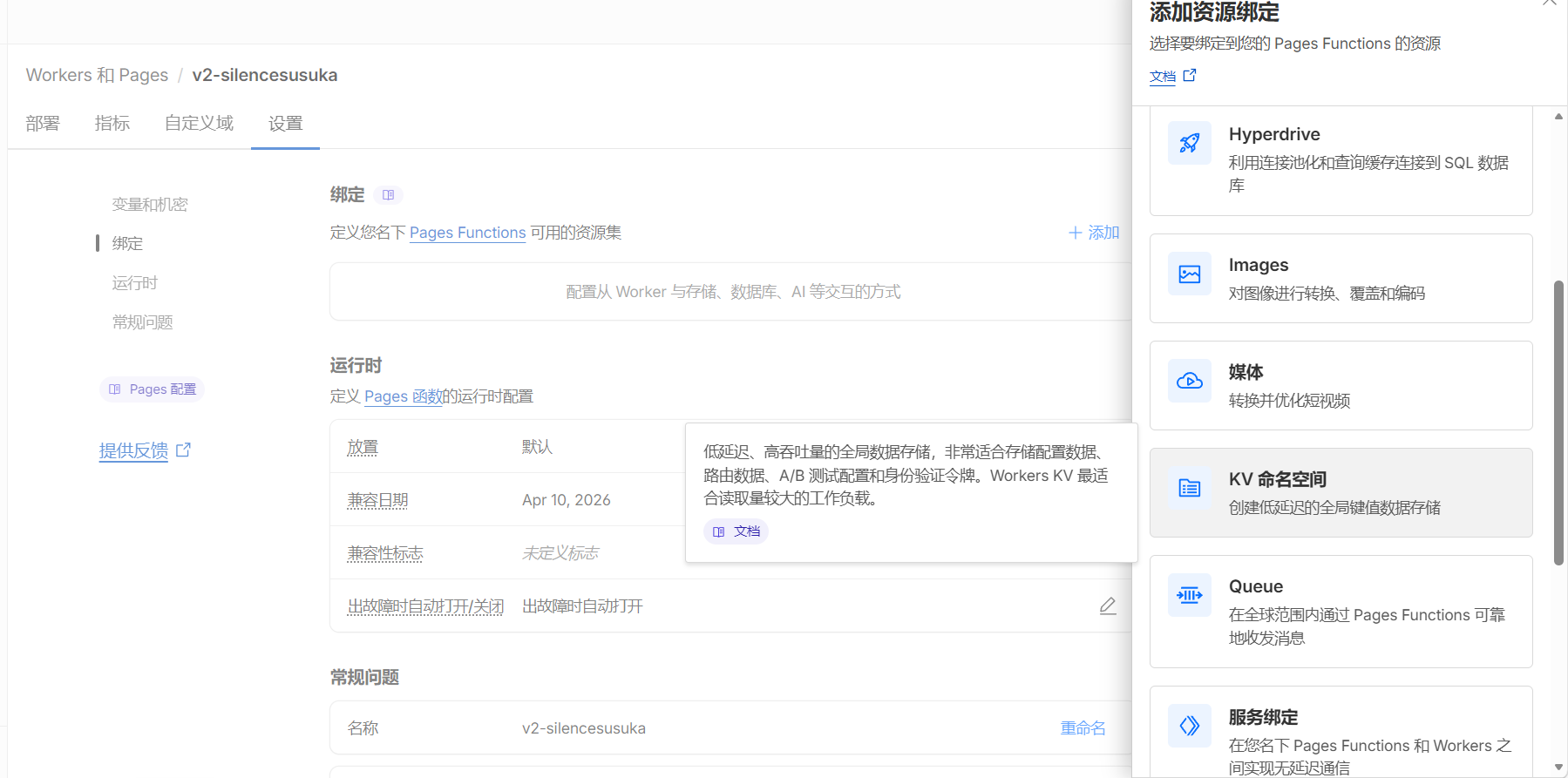The width and height of the screenshot is (1568, 778).
Task: Click the external link icon next to 提供反馈
Action: 183,450
